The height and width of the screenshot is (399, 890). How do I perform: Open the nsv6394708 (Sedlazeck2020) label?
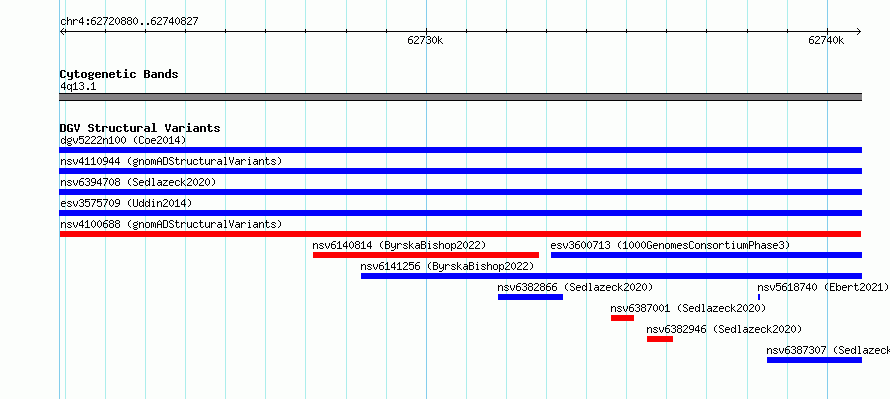pos(138,182)
